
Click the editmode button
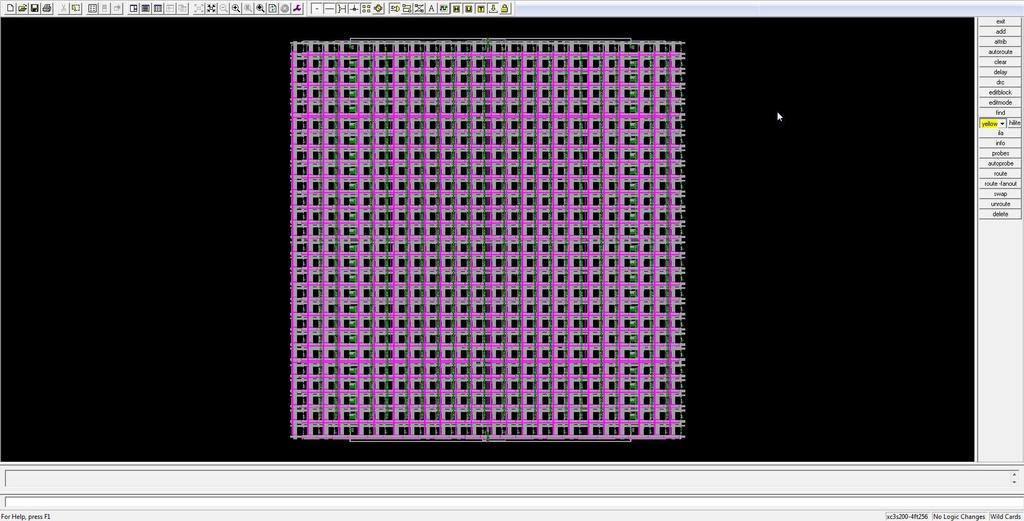(x=1000, y=103)
